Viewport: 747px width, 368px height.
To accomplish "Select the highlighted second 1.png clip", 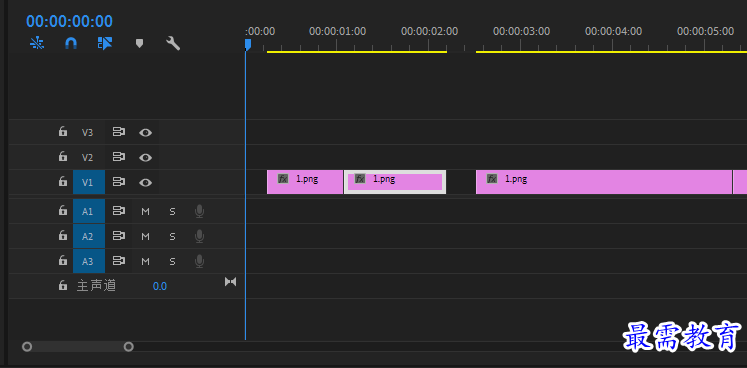I will [x=394, y=182].
